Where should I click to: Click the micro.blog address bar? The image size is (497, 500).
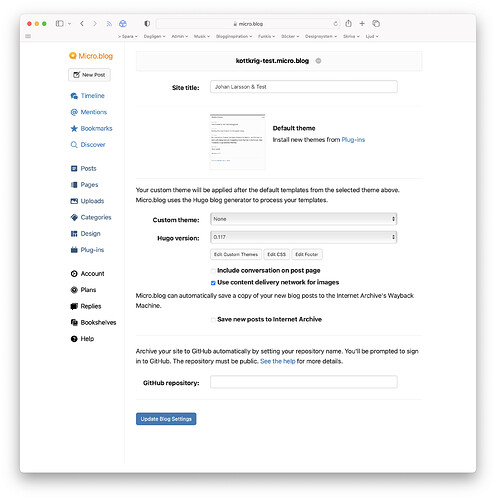(248, 24)
